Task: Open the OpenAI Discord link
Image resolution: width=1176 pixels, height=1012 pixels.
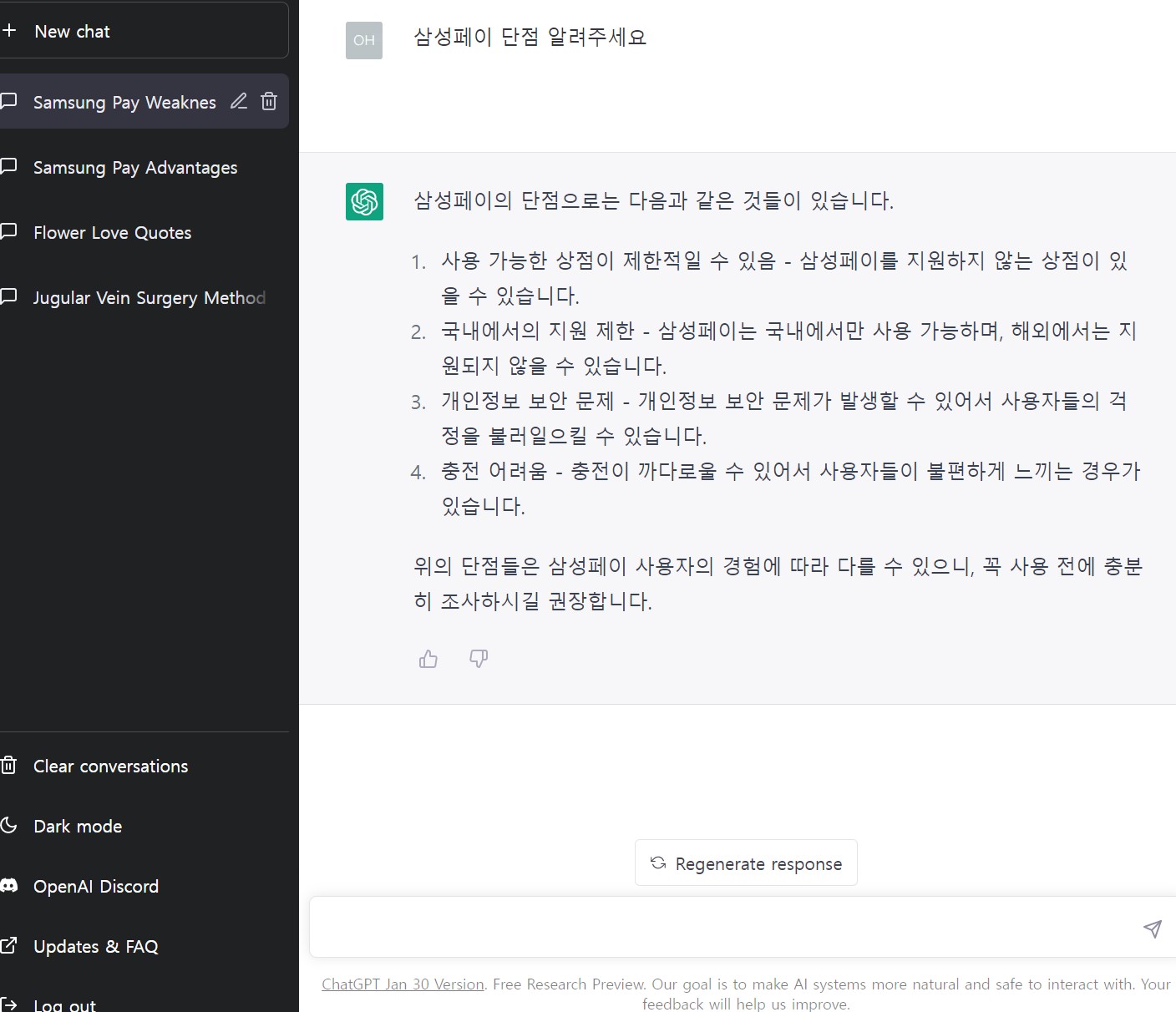Action: pos(144,886)
